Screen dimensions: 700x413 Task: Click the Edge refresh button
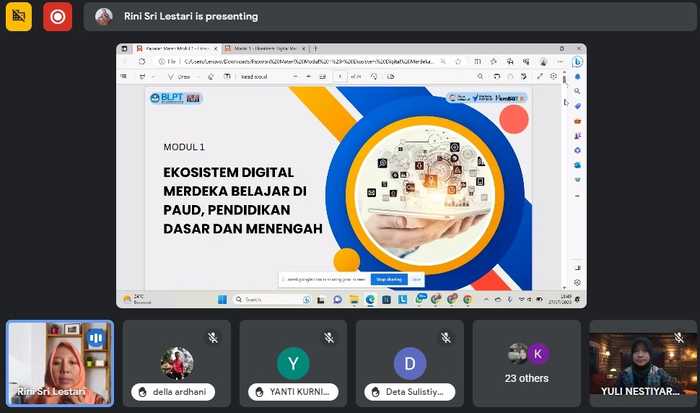(x=142, y=62)
